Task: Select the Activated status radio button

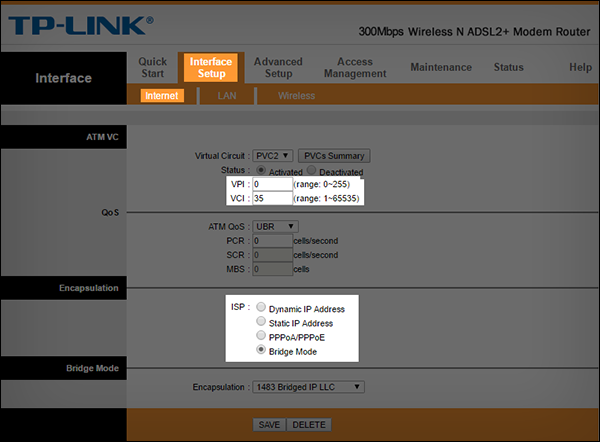Action: tap(261, 170)
